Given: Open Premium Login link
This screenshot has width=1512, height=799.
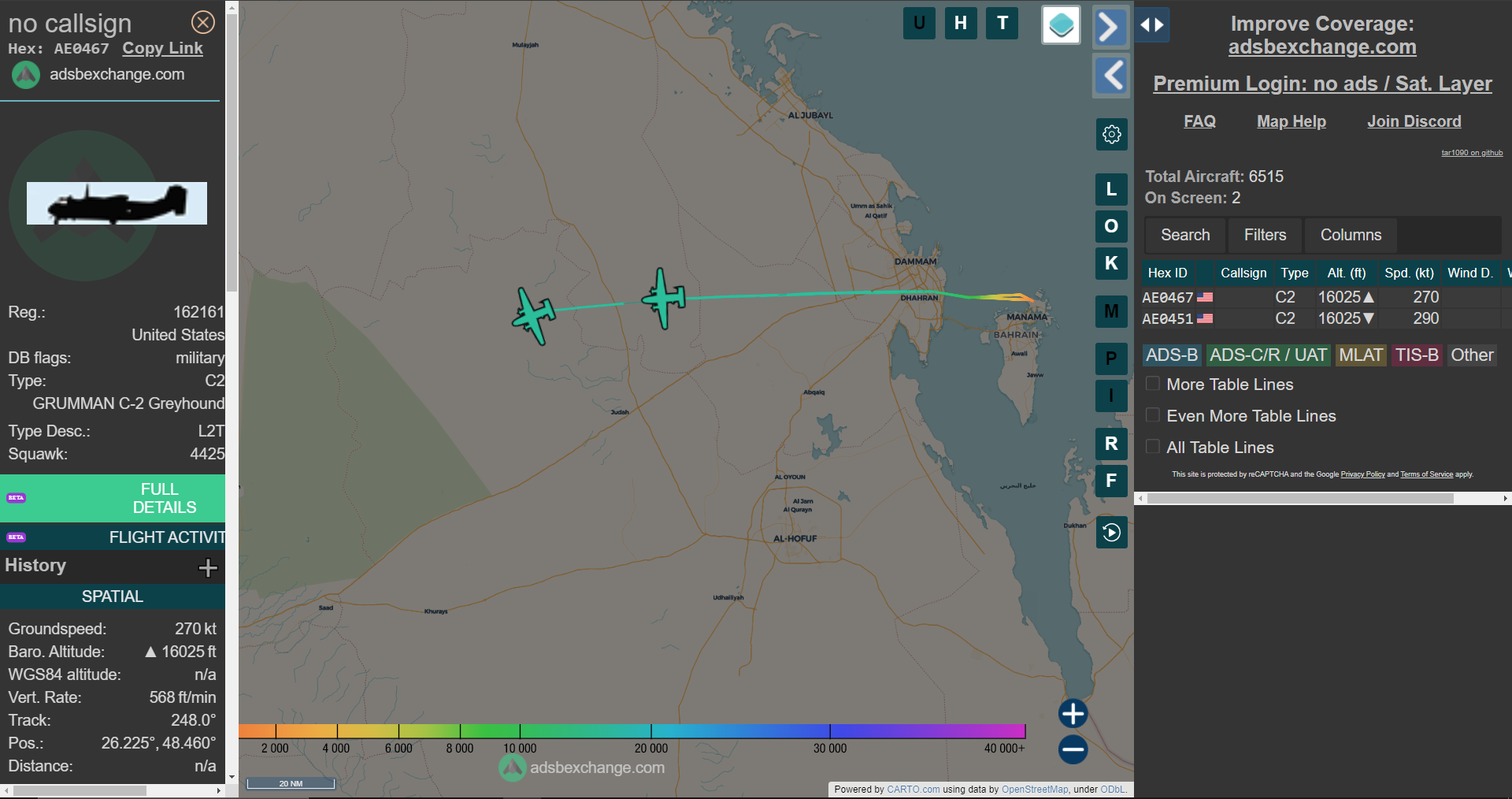Looking at the screenshot, I should tap(1322, 84).
